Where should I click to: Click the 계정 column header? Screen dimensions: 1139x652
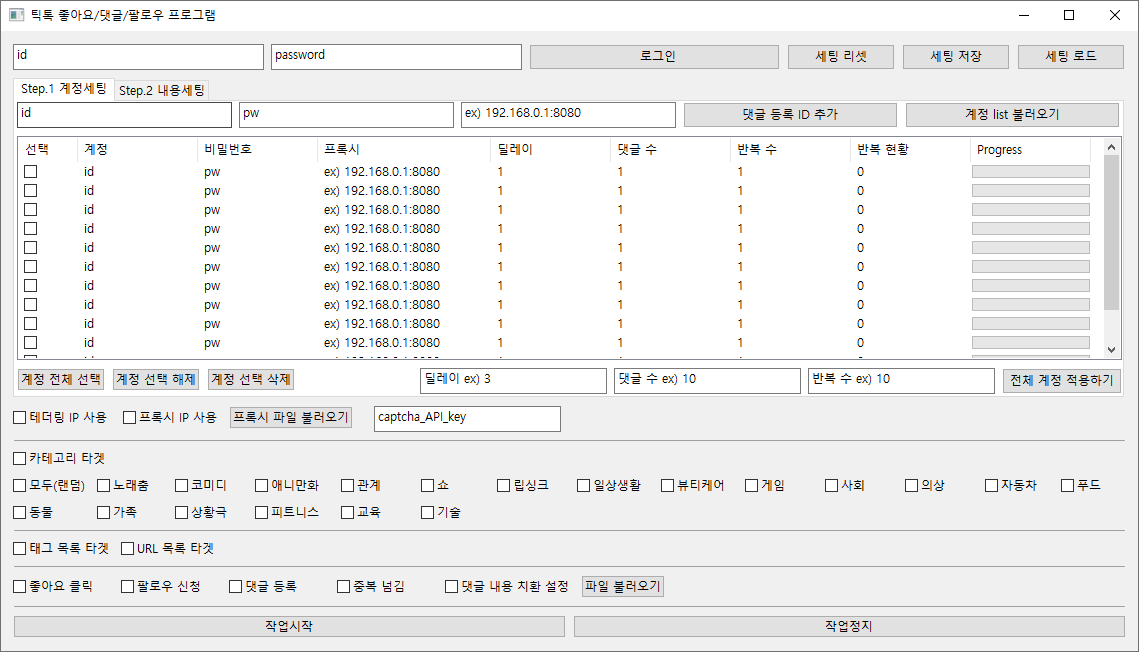137,150
